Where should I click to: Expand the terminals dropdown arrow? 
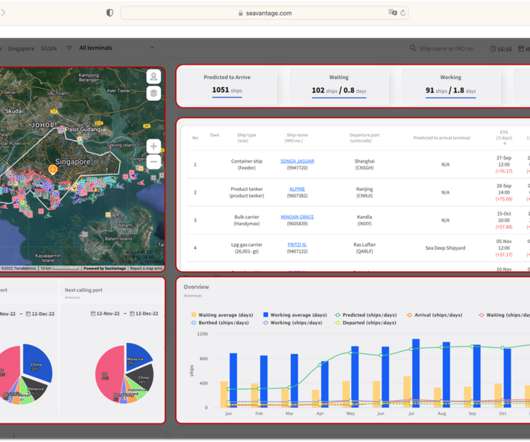[x=152, y=48]
